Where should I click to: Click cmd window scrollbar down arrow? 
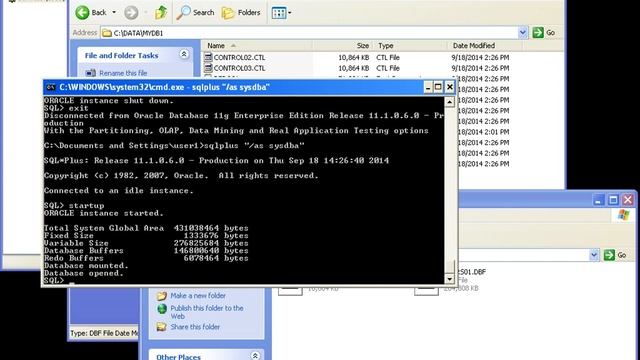(x=449, y=279)
